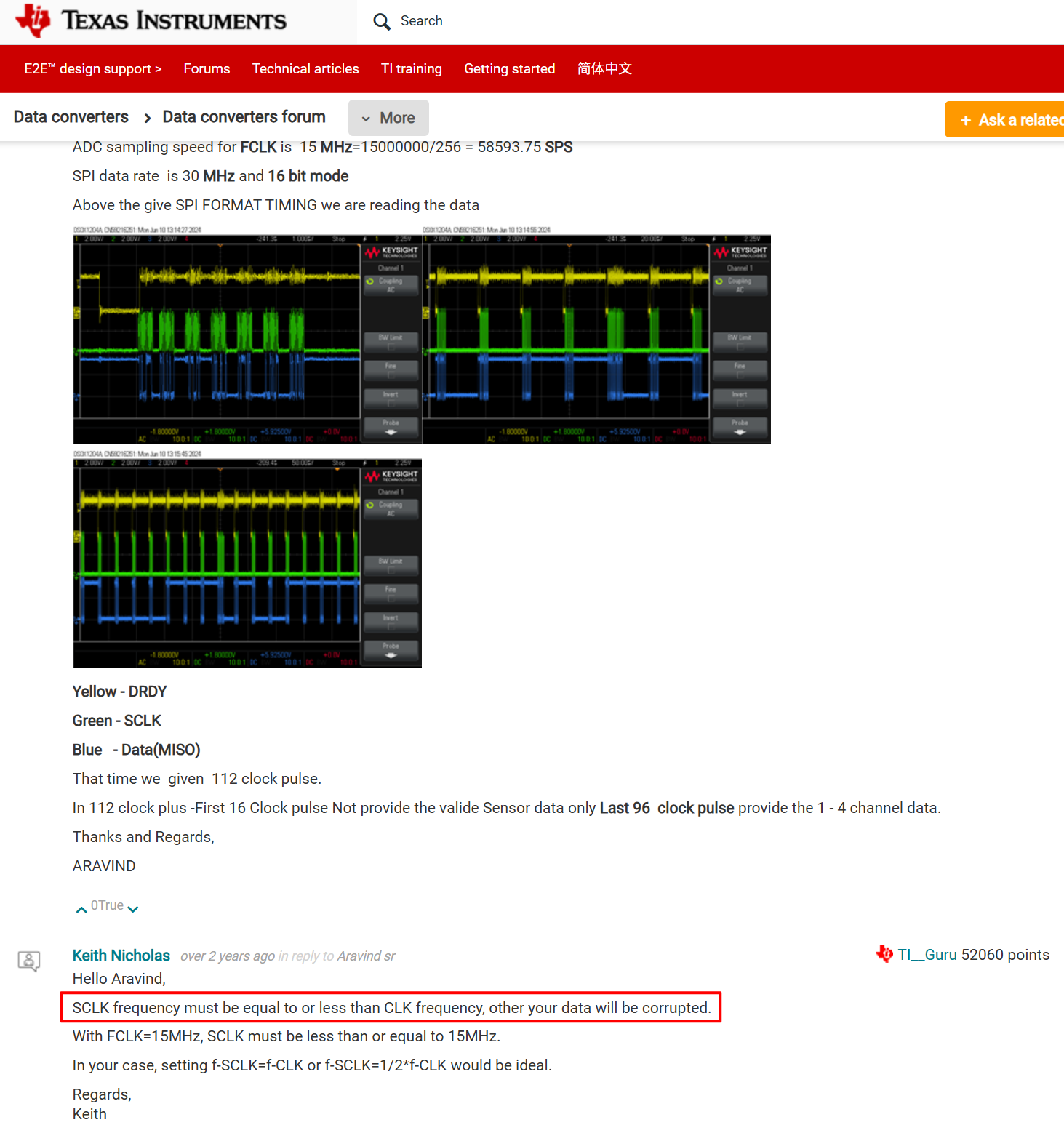1064x1125 pixels.
Task: Open E2E design support menu
Action: point(93,69)
